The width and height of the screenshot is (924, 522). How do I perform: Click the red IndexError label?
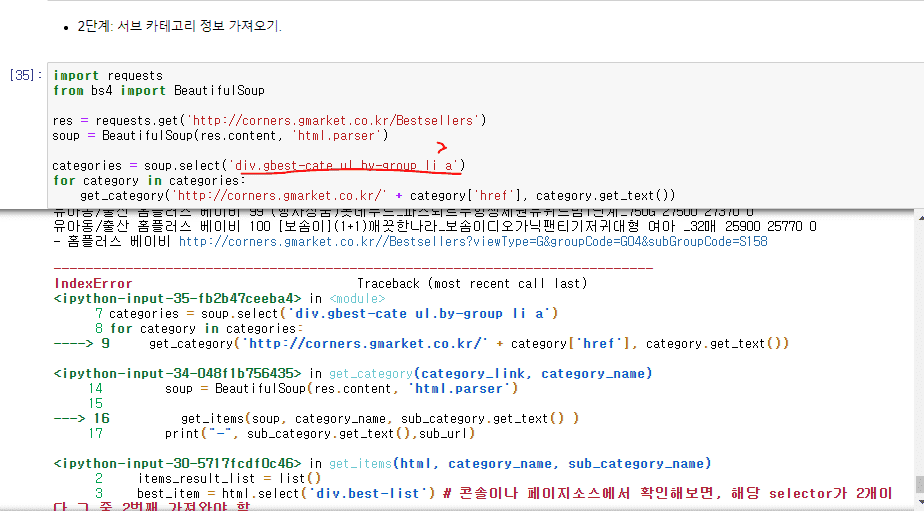(x=92, y=283)
